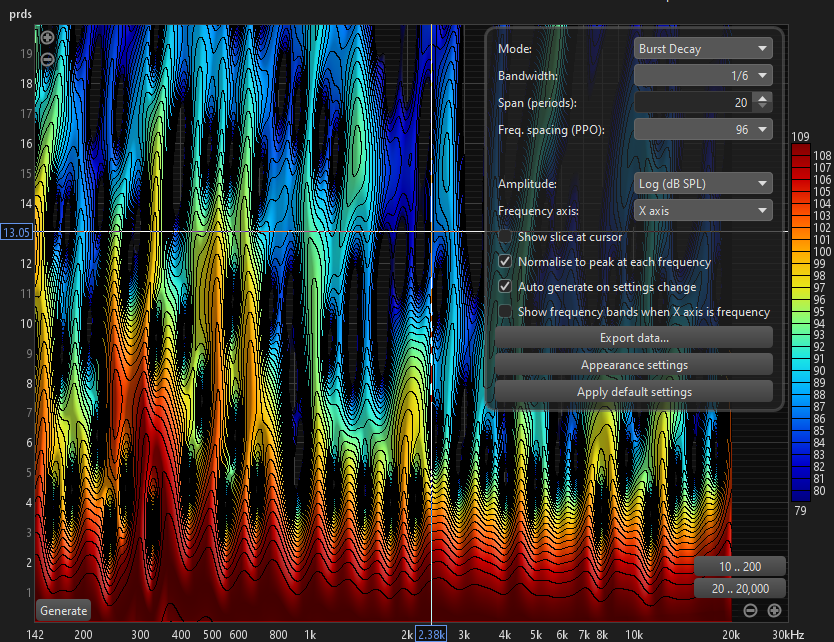Open the Freq. spacing (PPO) dropdown

[x=703, y=130]
